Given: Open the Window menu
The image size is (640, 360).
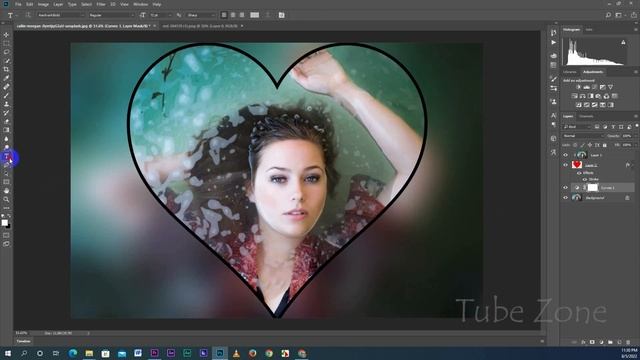Looking at the screenshot, I should click(x=140, y=4).
